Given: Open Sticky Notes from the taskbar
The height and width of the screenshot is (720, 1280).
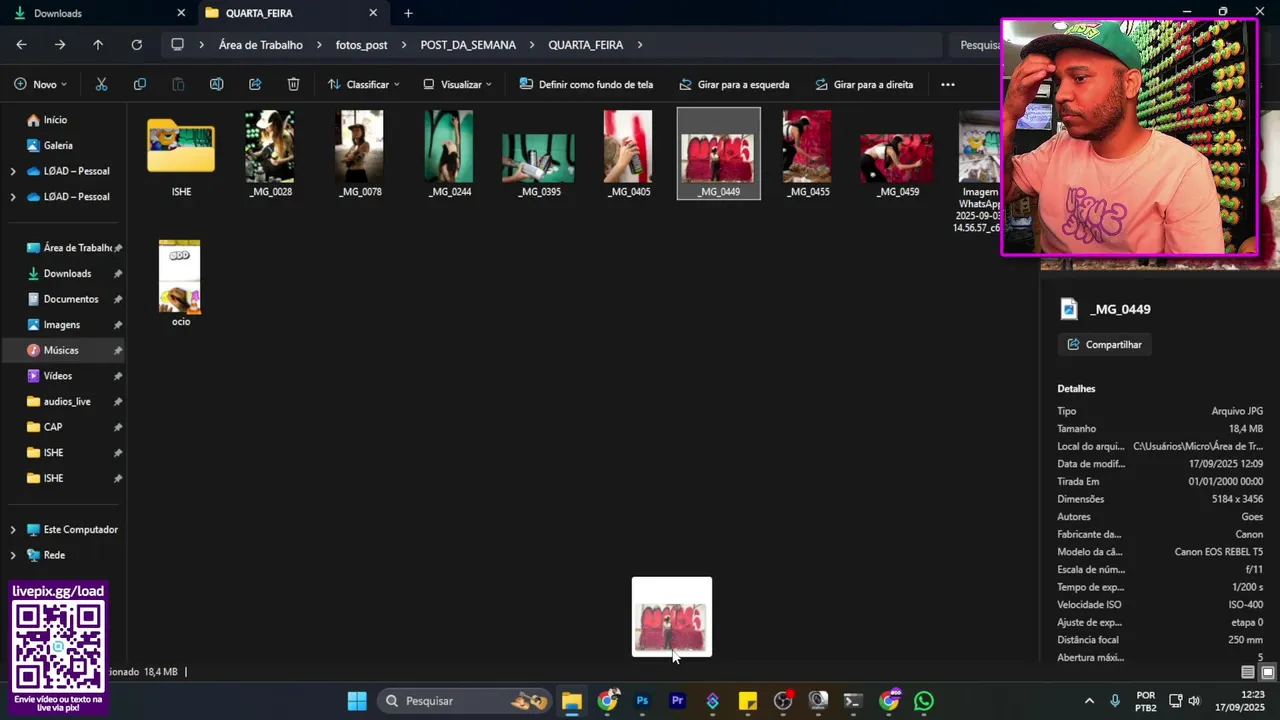Looking at the screenshot, I should pyautogui.click(x=748, y=701).
